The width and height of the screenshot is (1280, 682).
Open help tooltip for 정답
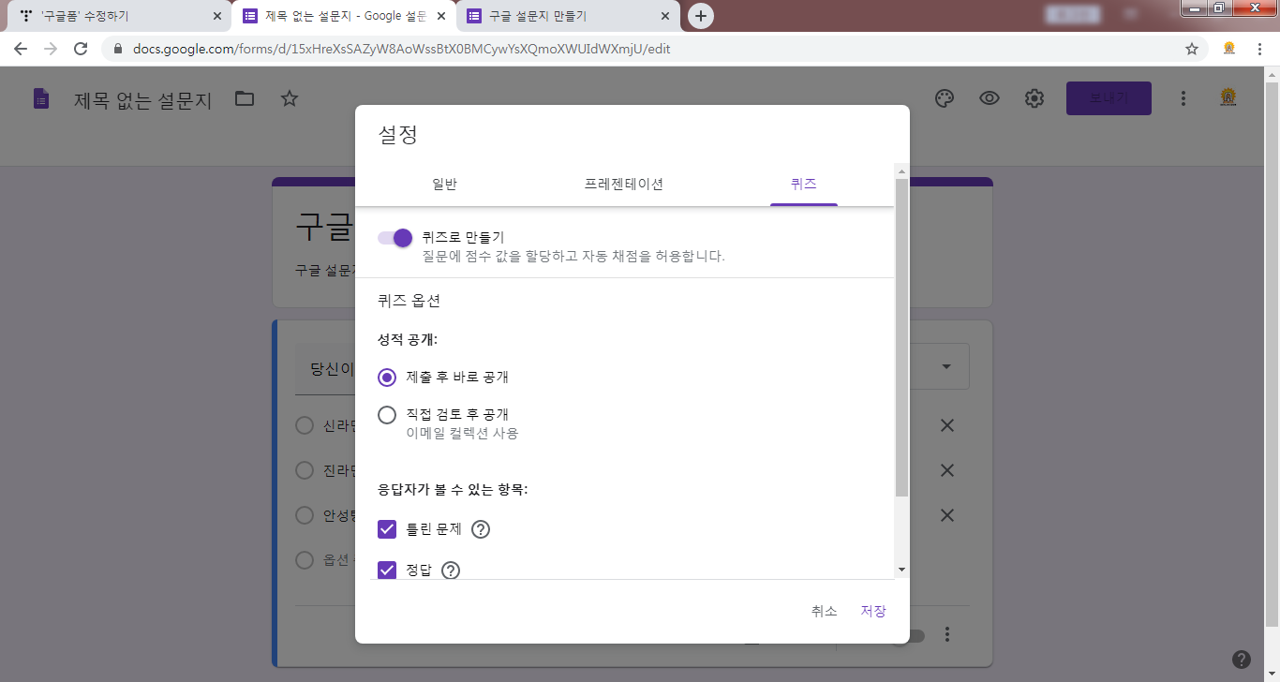click(x=450, y=570)
